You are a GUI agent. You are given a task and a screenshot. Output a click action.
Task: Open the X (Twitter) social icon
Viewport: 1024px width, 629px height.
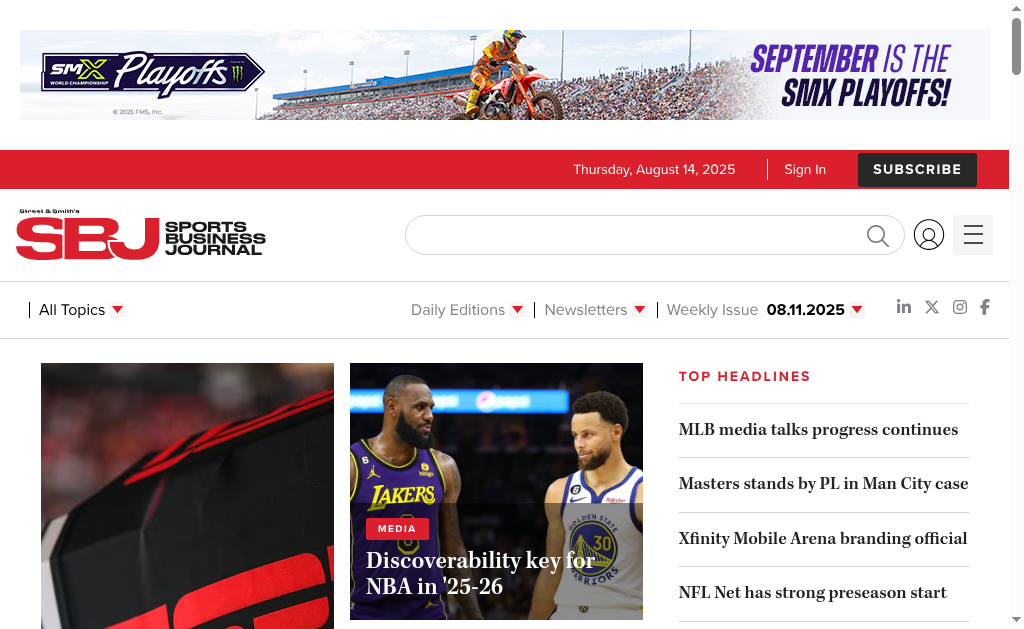point(932,307)
